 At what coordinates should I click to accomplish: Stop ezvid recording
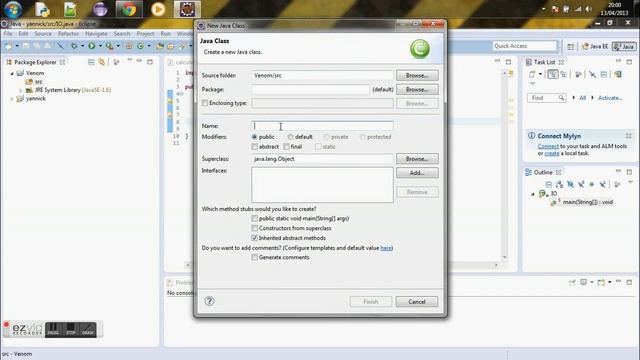[x=71, y=329]
